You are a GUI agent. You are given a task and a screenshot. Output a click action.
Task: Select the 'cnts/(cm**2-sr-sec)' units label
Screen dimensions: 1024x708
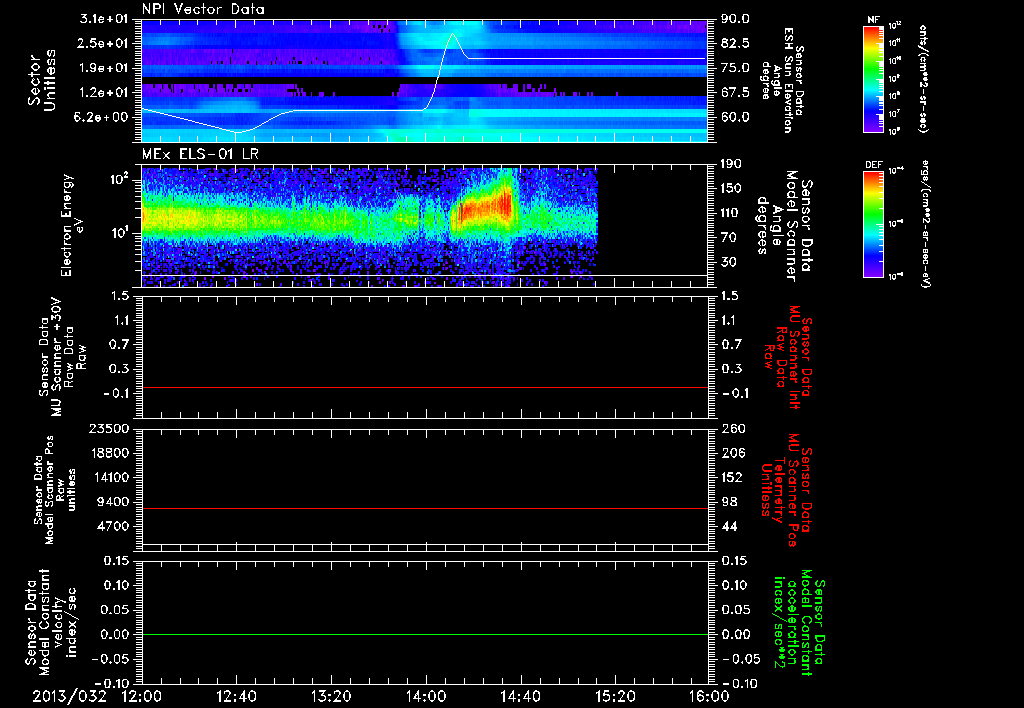point(923,79)
